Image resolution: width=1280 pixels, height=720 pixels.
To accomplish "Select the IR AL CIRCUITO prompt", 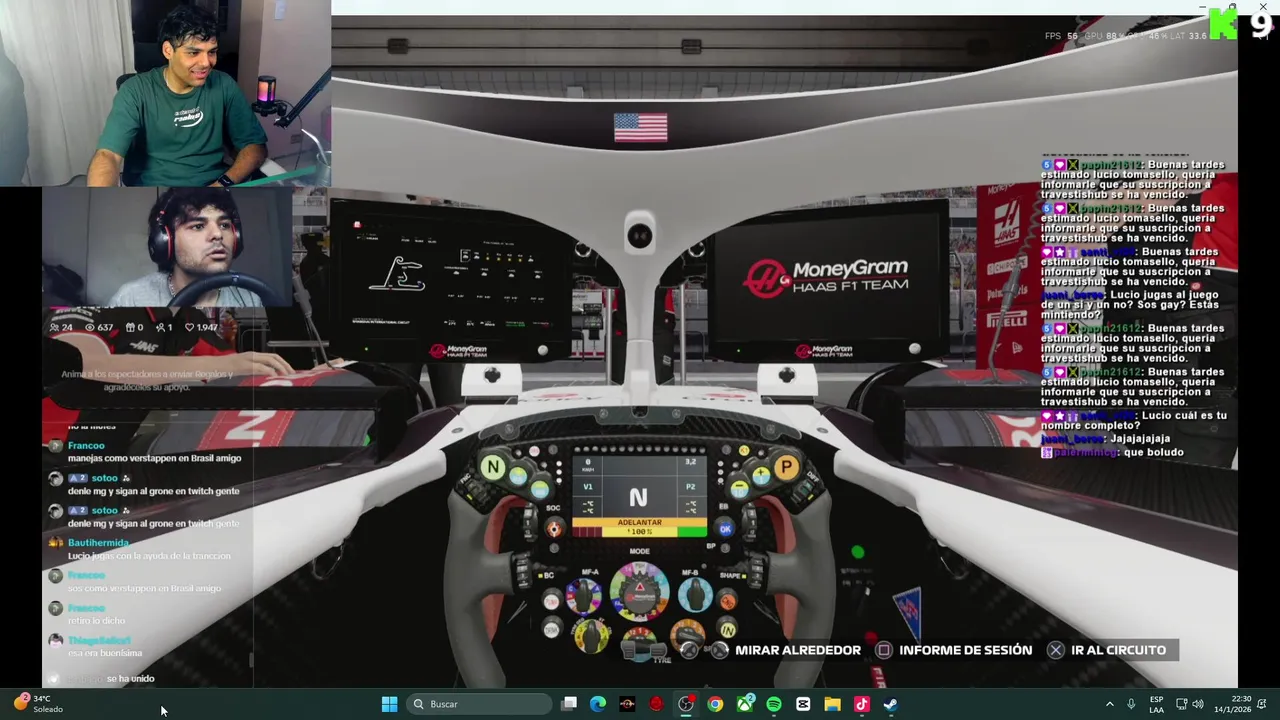I will pos(1118,650).
